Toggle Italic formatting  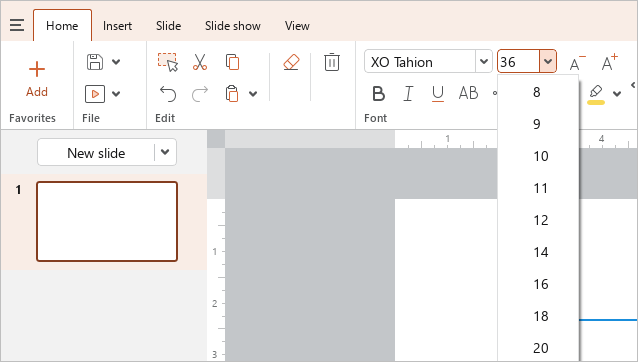click(x=408, y=94)
